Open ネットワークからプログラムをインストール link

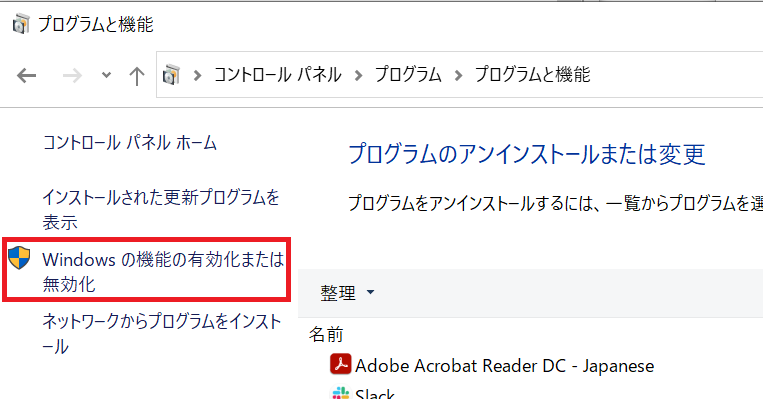point(162,334)
